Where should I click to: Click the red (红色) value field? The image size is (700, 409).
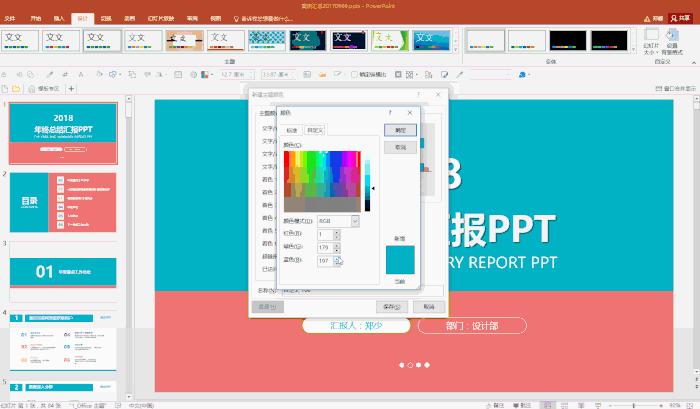click(325, 234)
